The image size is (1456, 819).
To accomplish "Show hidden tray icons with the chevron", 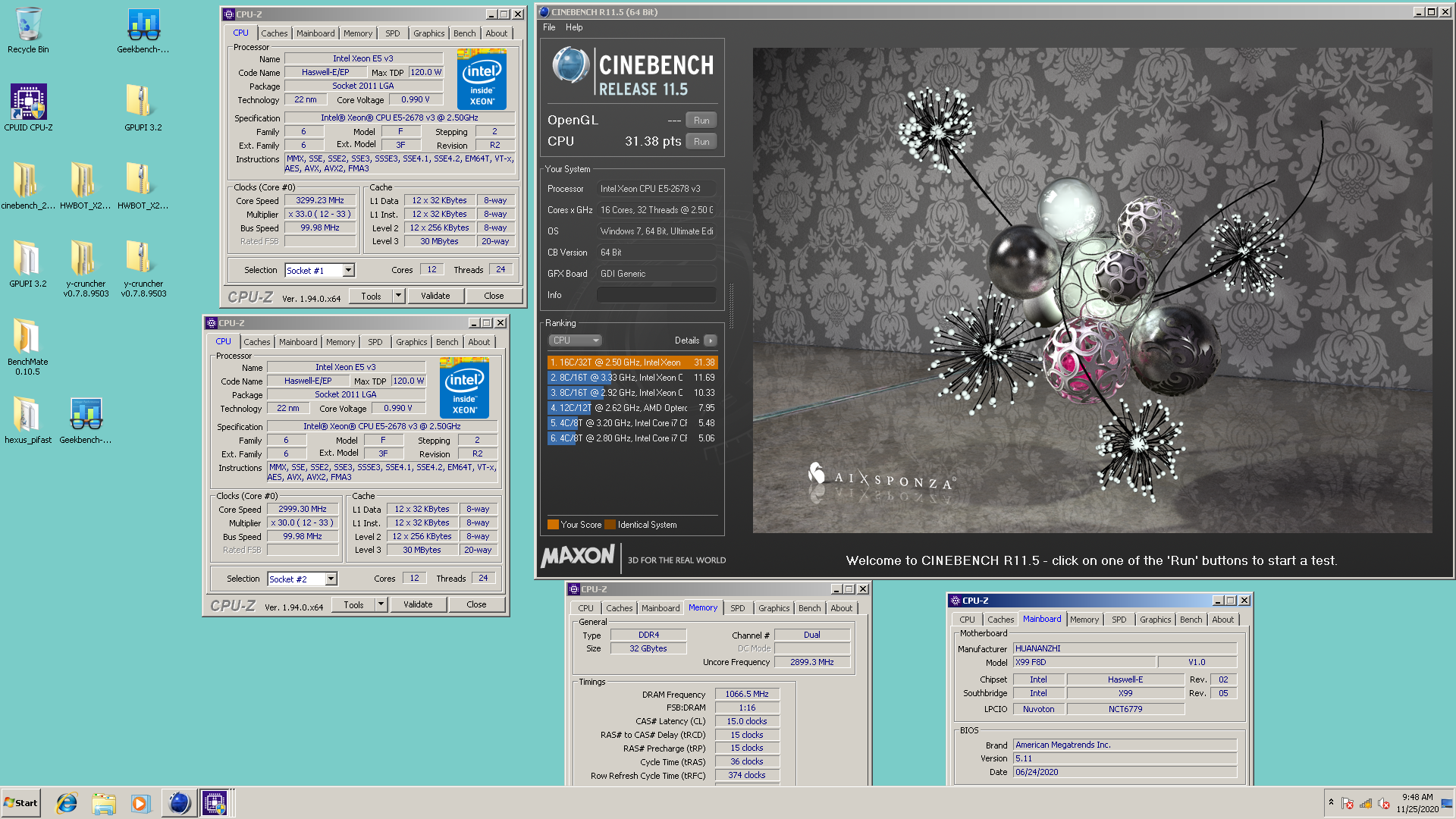I will pos(1331,802).
